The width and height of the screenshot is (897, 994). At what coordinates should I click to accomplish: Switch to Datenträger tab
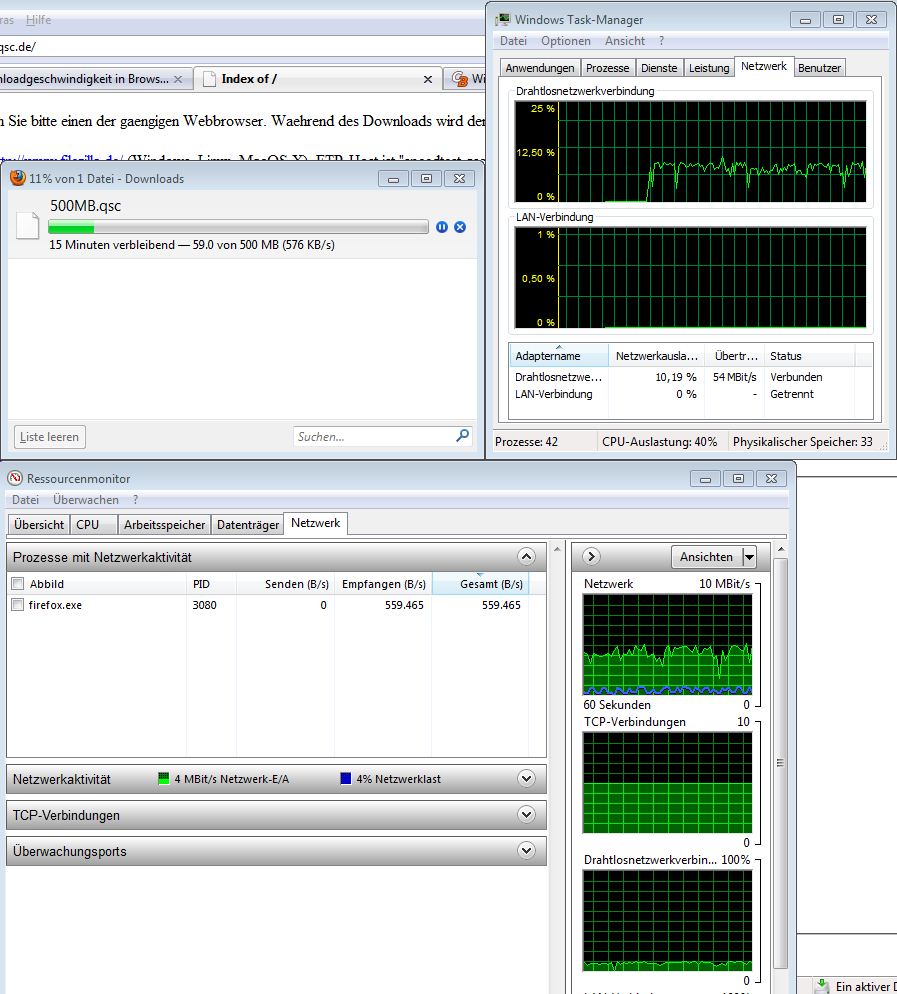tap(248, 524)
